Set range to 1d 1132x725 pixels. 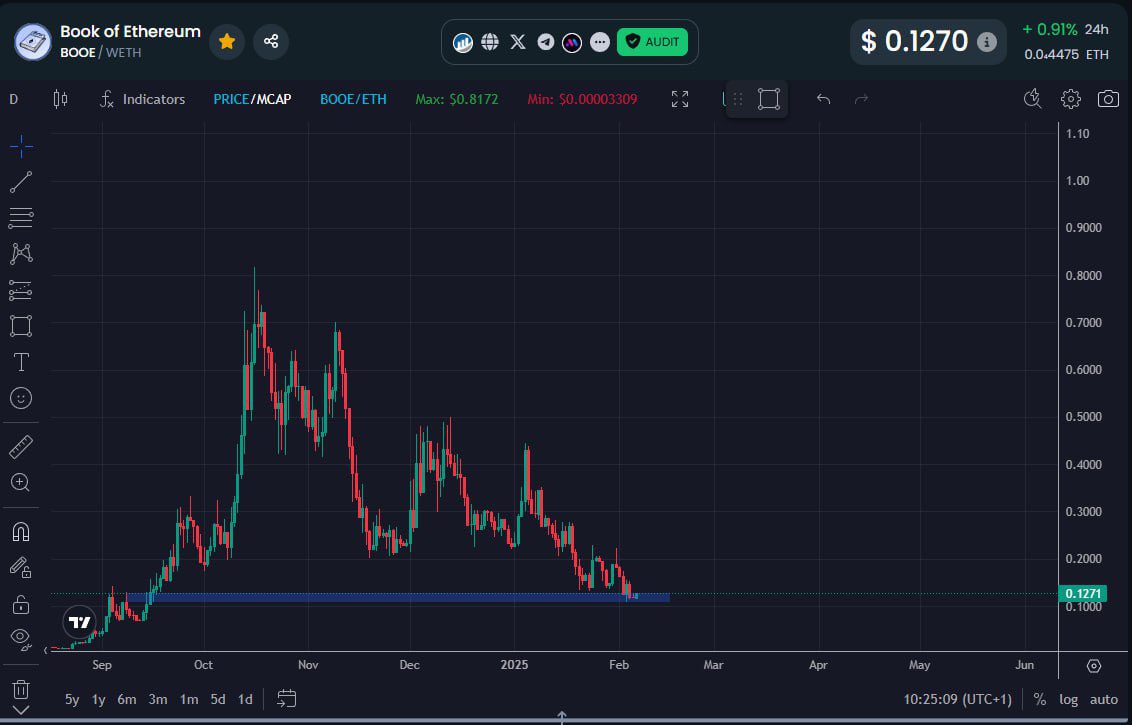245,699
